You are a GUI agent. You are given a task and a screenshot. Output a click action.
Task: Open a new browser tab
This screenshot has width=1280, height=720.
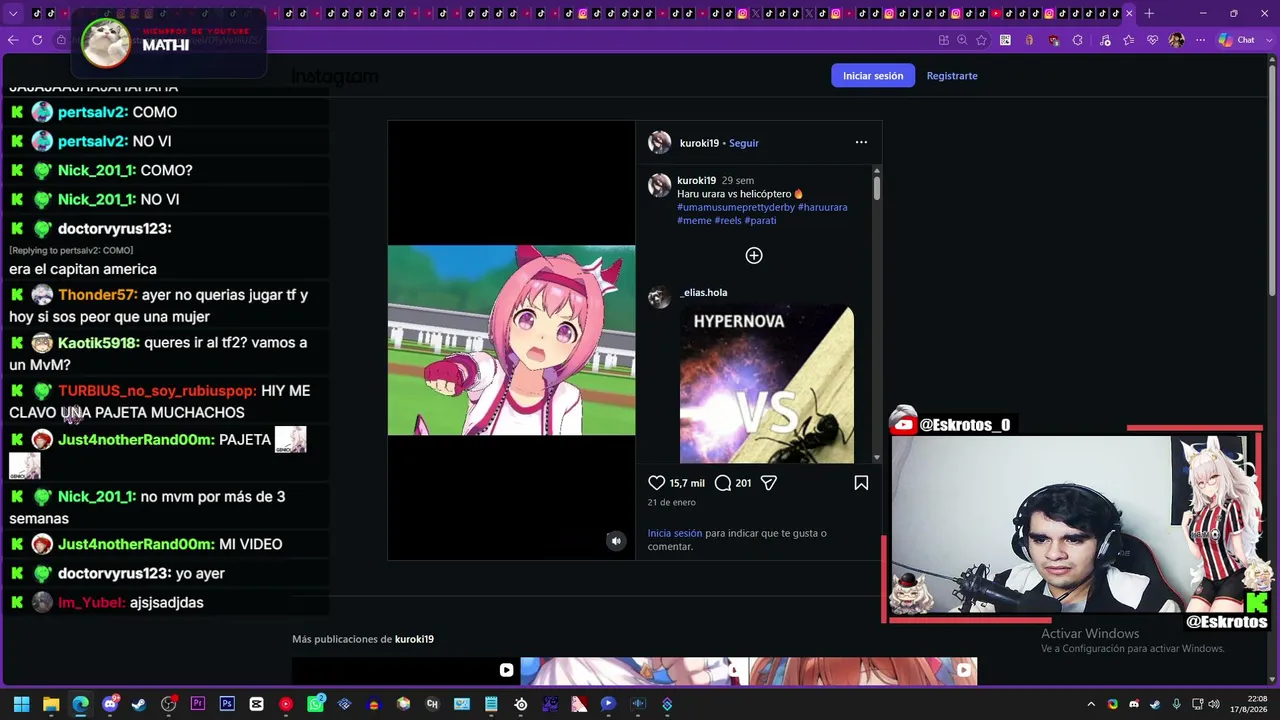click(1149, 13)
